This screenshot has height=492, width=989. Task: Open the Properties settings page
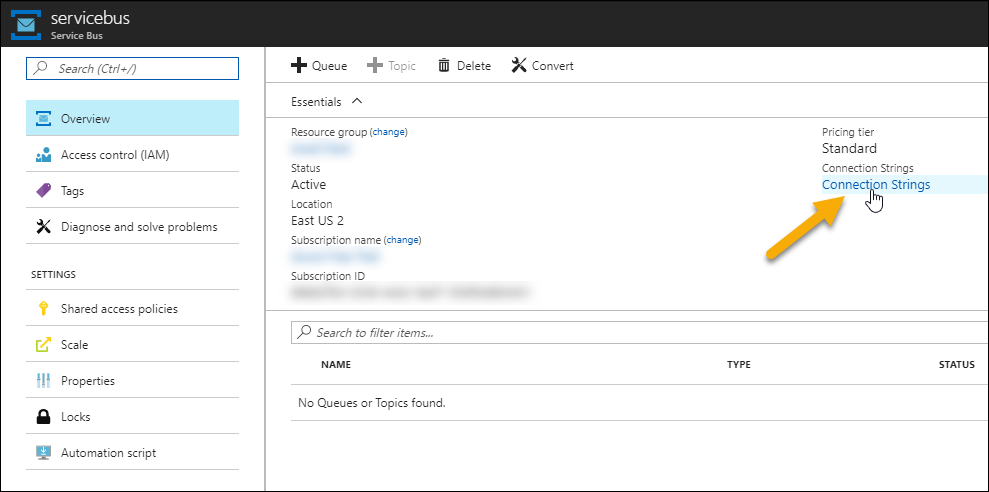point(88,381)
